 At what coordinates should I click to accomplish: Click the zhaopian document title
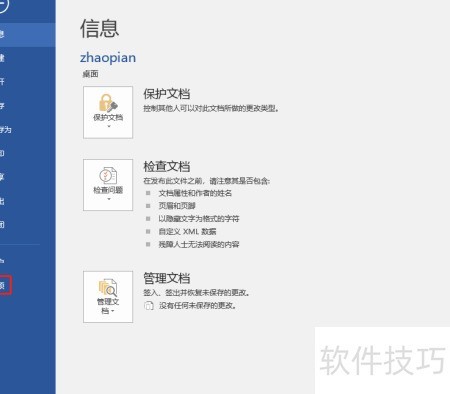coord(108,58)
